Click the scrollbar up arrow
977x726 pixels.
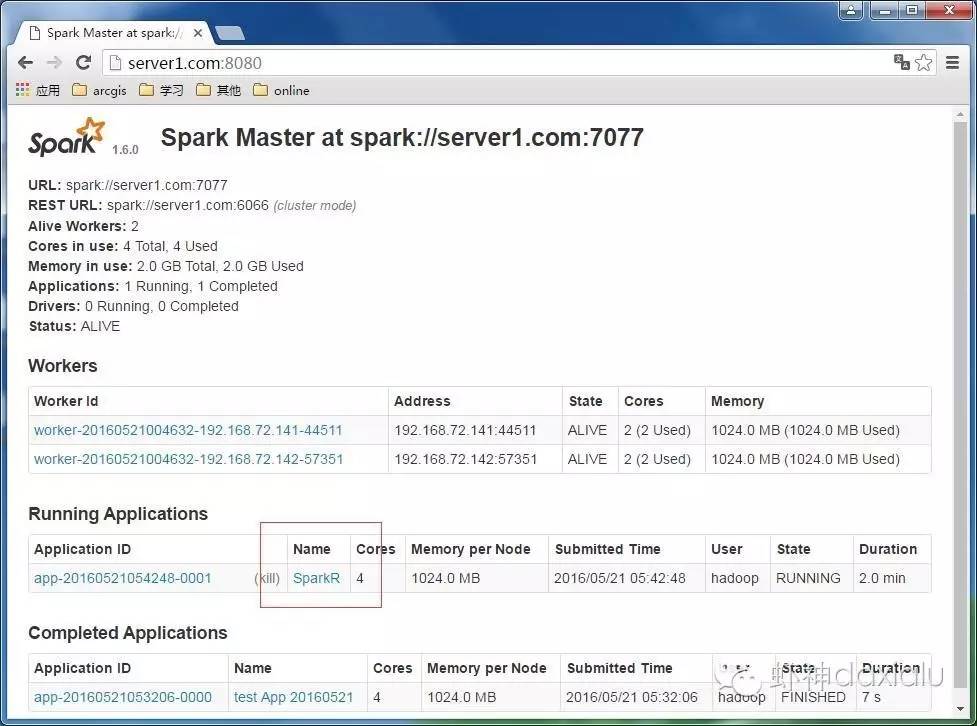point(960,114)
